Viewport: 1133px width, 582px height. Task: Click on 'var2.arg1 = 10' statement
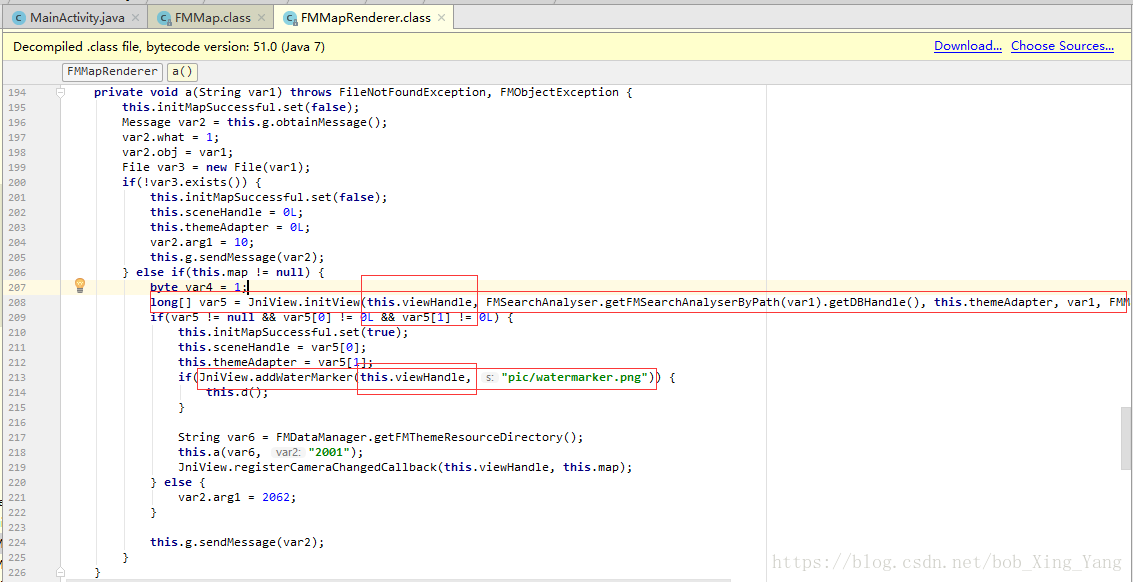202,242
